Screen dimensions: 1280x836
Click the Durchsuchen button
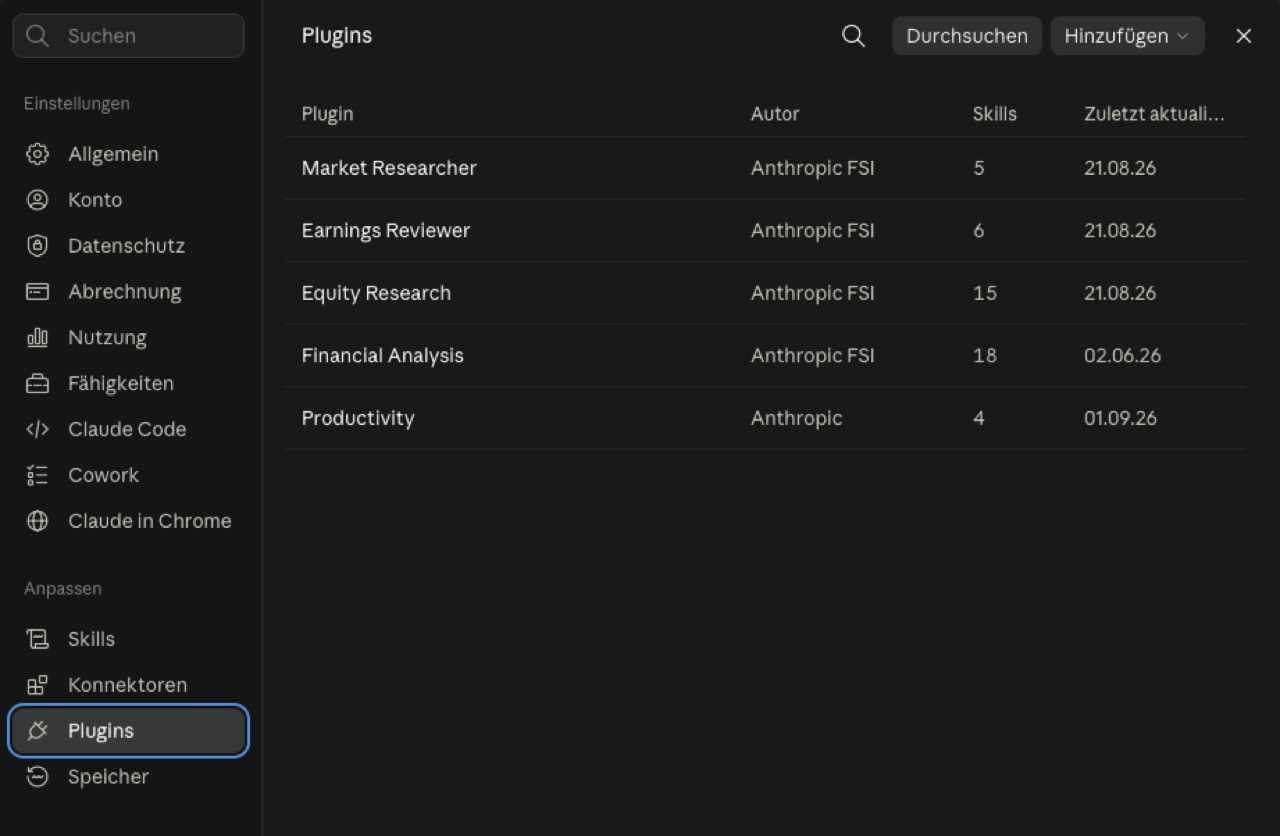click(967, 36)
